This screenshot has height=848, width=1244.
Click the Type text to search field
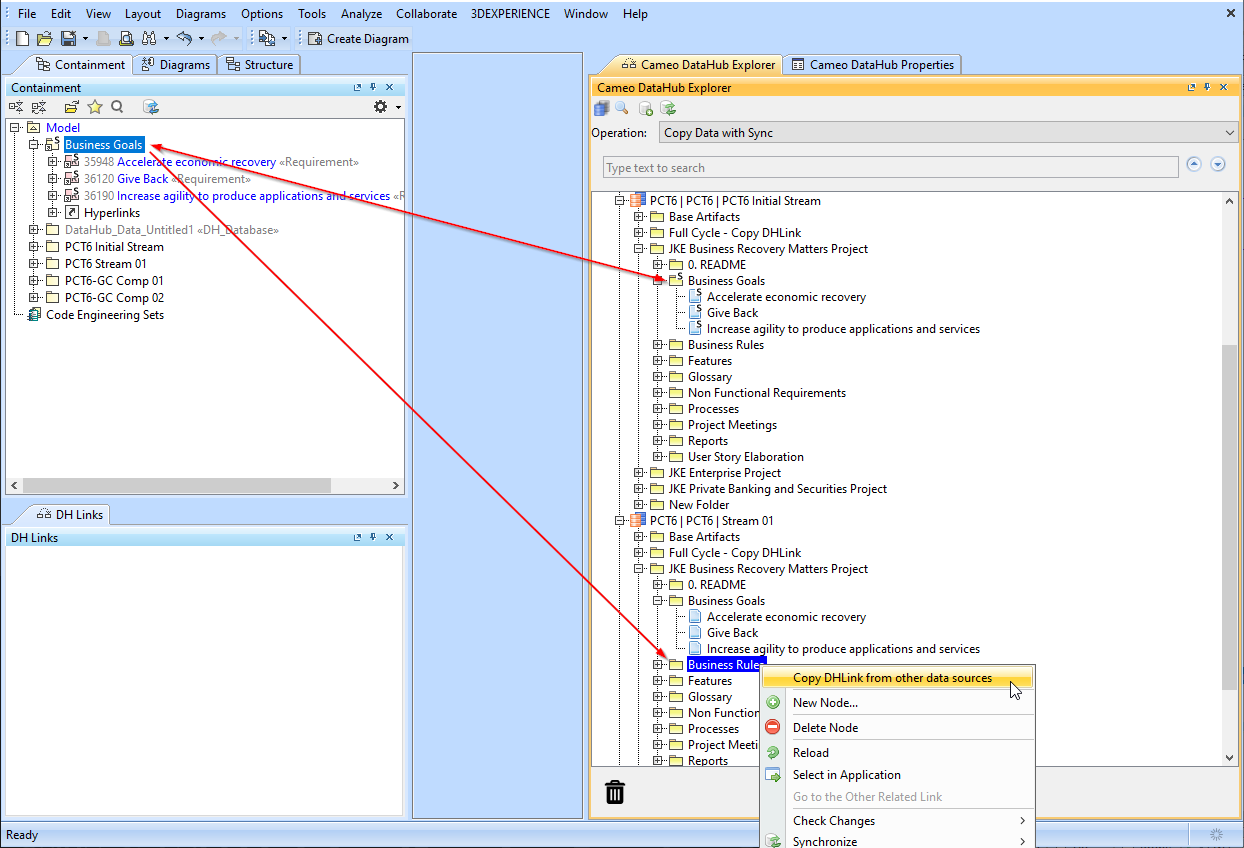click(x=890, y=168)
